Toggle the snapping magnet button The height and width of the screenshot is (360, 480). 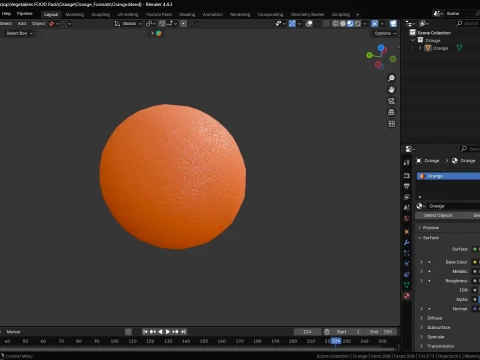(162, 23)
